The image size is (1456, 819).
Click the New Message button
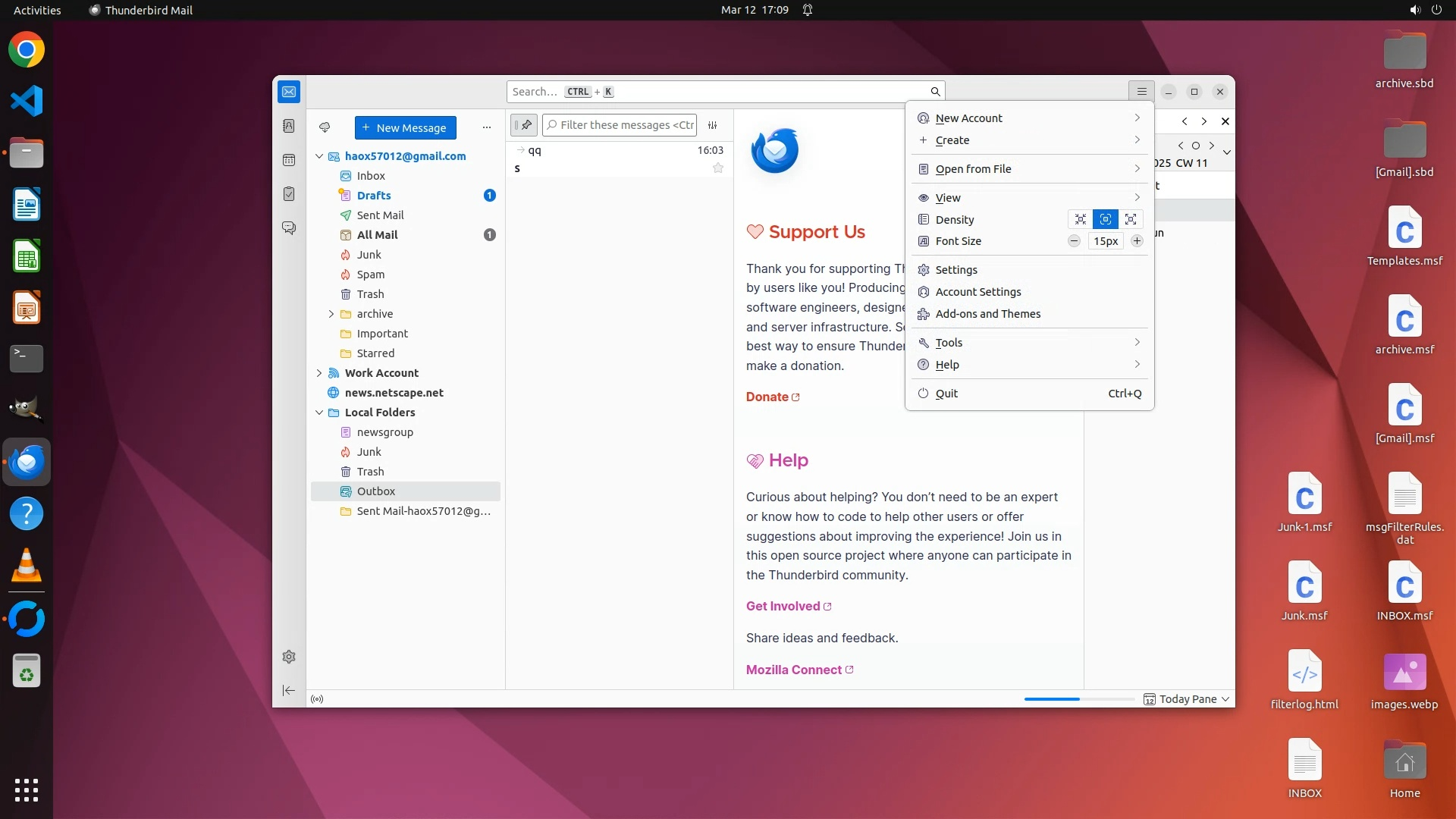point(405,127)
